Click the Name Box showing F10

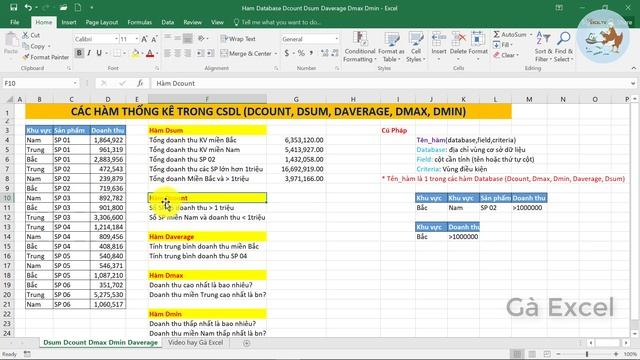point(40,83)
